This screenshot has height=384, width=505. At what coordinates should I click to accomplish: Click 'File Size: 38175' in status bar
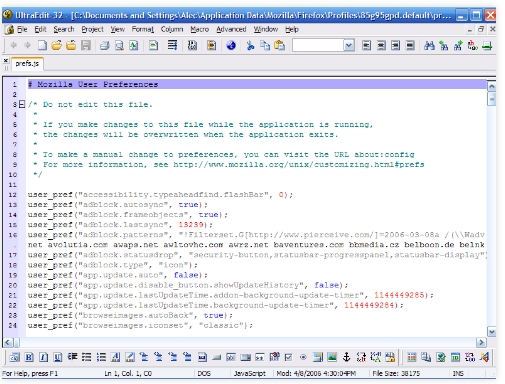tap(396, 374)
